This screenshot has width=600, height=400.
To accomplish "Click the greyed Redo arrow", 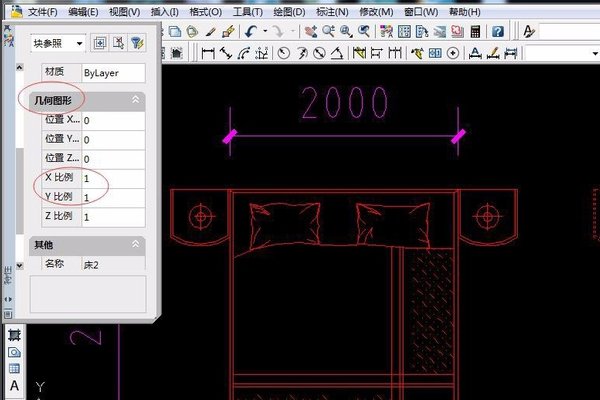I will click(278, 31).
